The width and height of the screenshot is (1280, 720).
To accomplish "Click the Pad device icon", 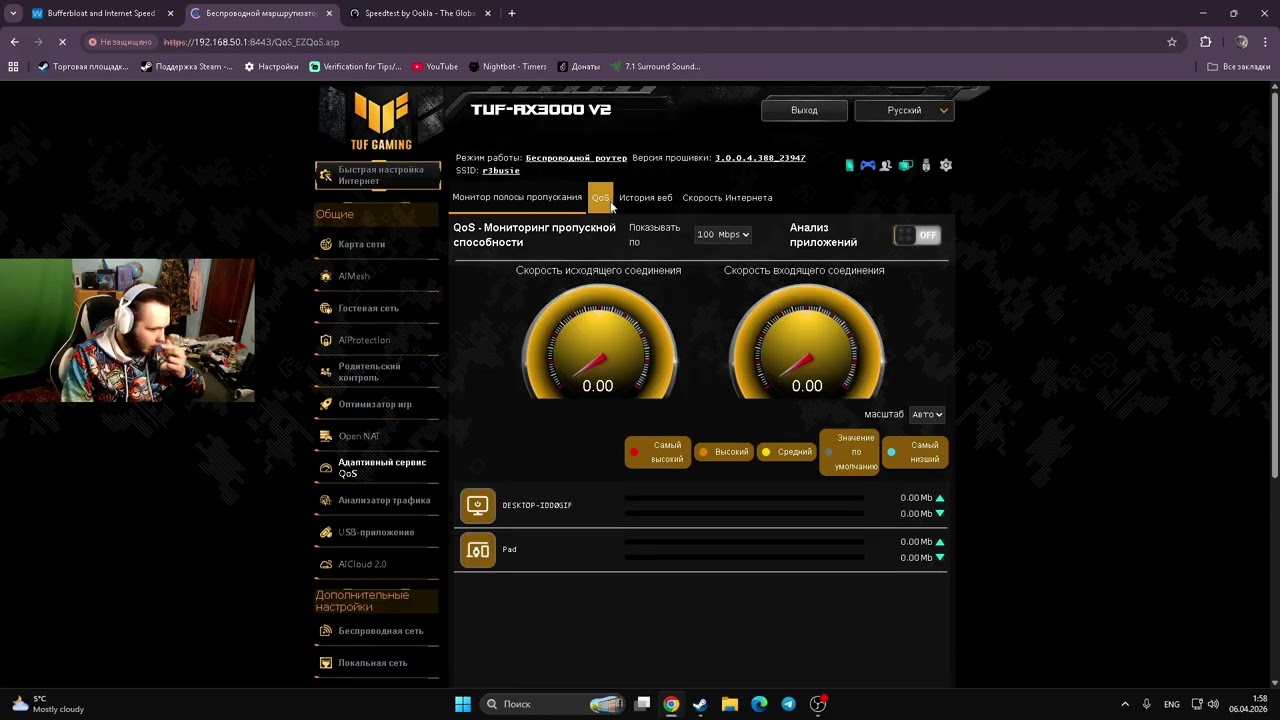I will 478,549.
